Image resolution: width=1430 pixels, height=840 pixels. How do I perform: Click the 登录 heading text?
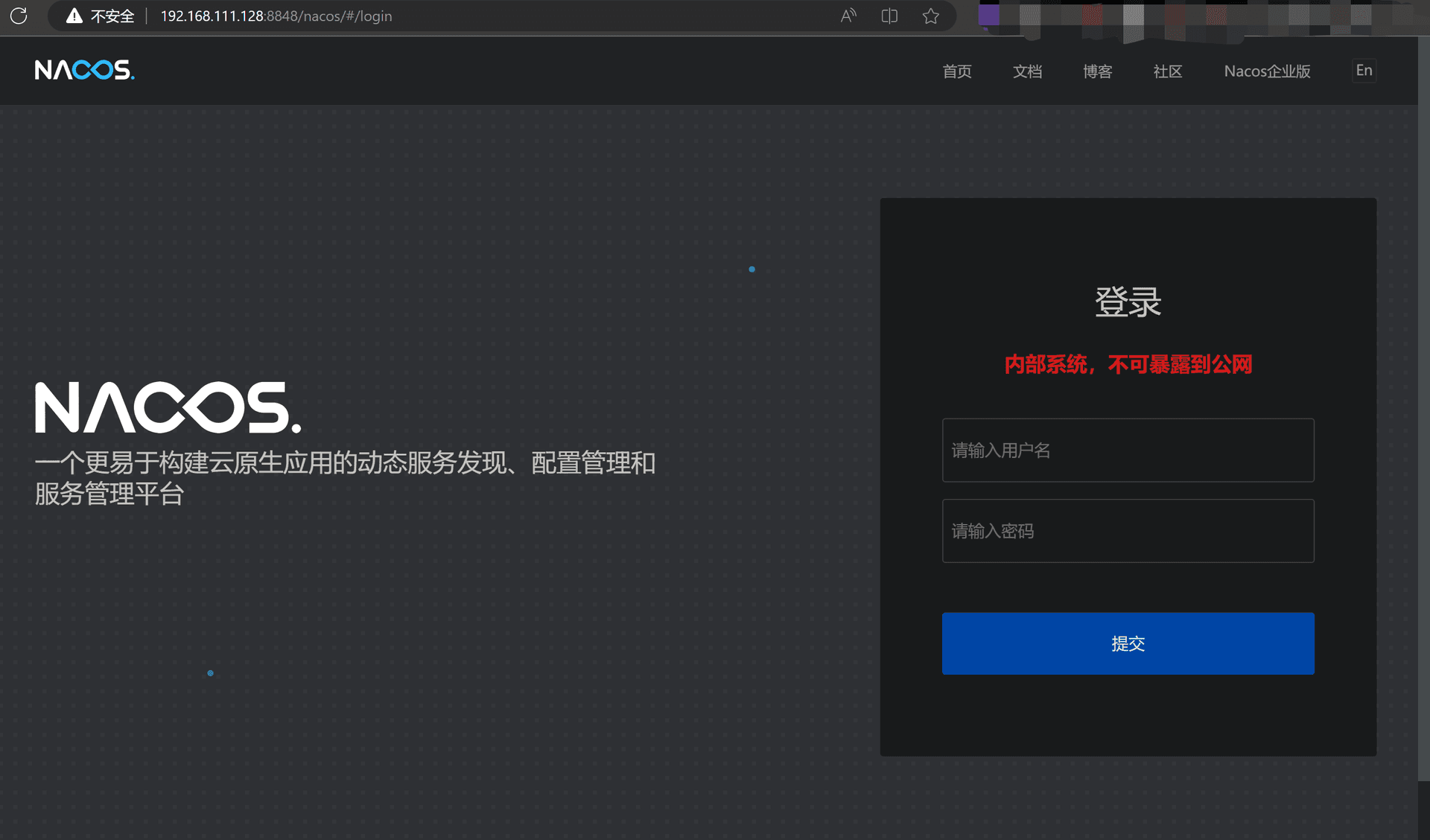click(x=1128, y=302)
